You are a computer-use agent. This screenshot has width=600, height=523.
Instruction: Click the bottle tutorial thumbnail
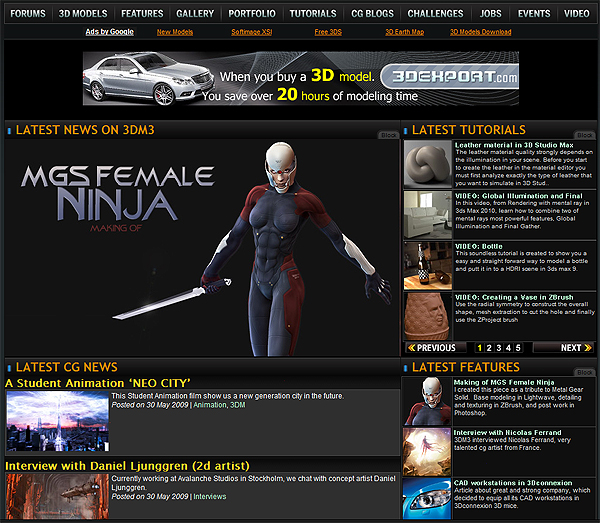[428, 266]
